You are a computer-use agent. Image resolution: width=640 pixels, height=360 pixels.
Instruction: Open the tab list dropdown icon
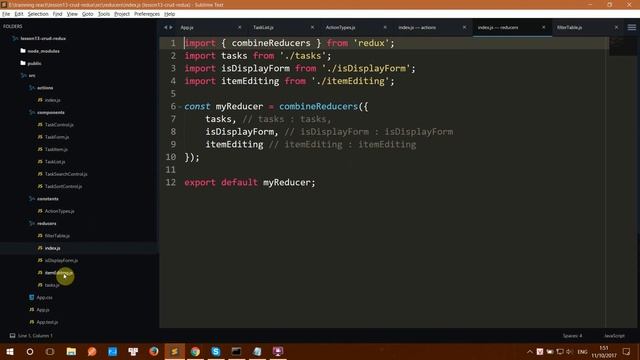(631, 27)
